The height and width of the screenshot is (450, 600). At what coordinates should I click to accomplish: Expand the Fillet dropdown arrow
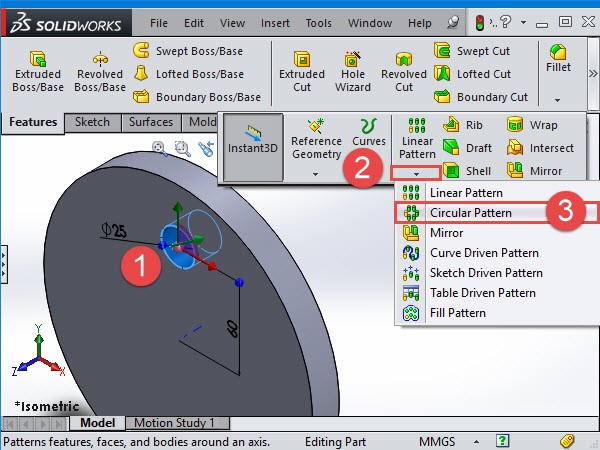pos(558,100)
